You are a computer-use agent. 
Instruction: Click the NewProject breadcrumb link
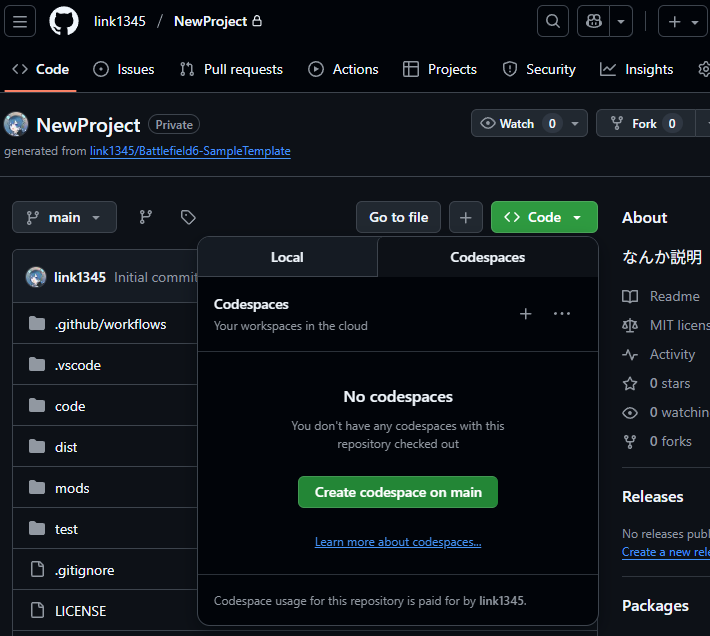tap(211, 21)
